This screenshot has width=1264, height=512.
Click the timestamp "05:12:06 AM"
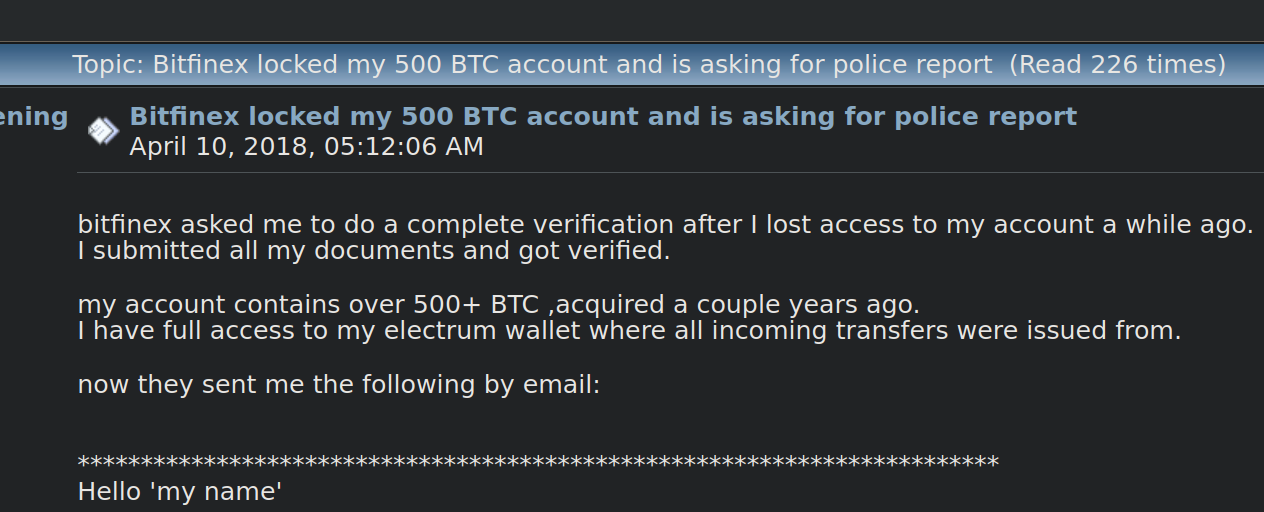(x=404, y=147)
